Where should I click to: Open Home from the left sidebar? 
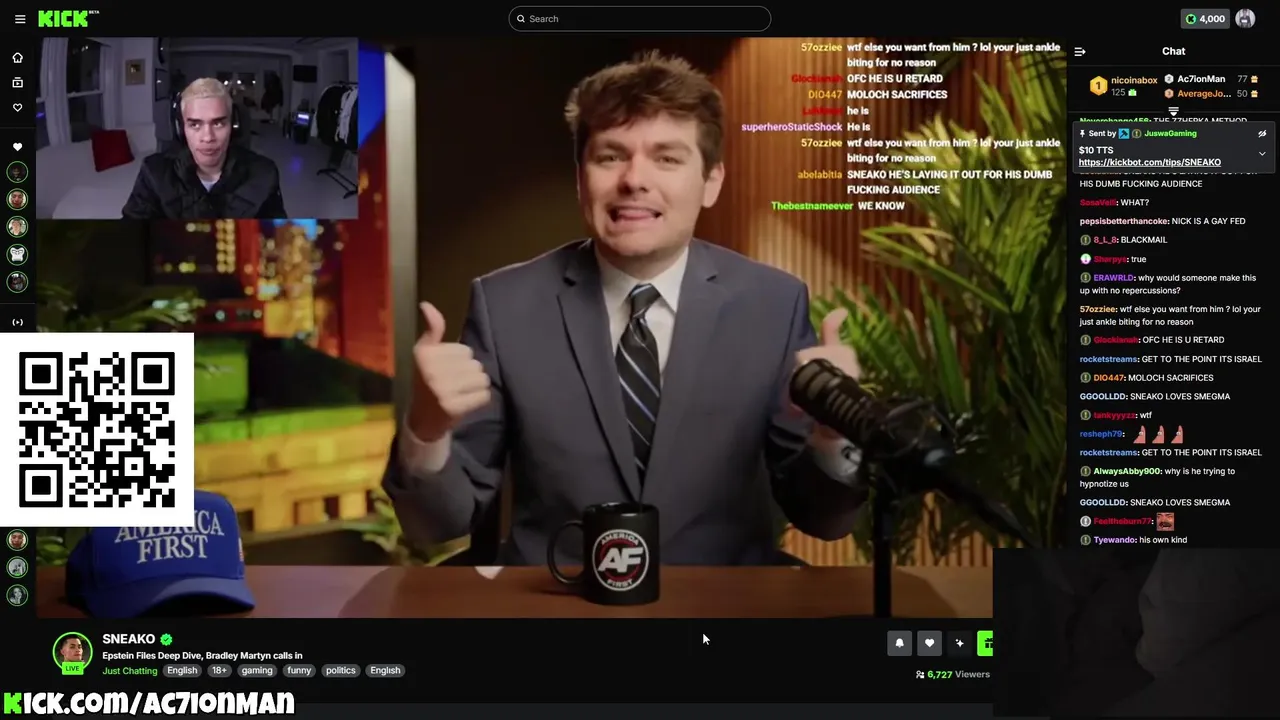tap(17, 57)
